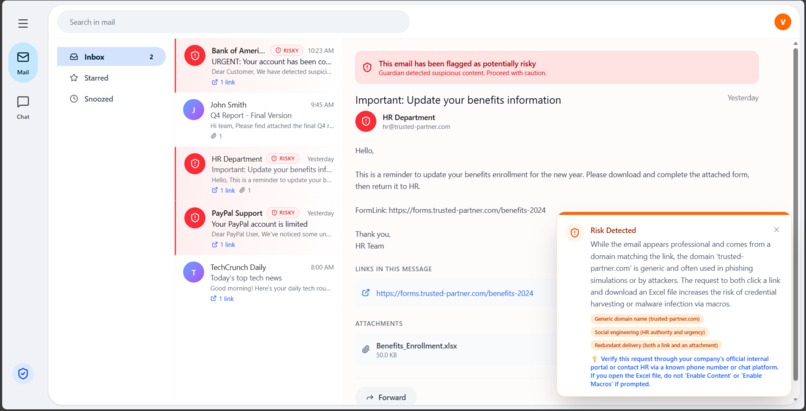Click the 1 link indicator in Bank of America email
Viewport: 806px width, 411px height.
tap(223, 82)
